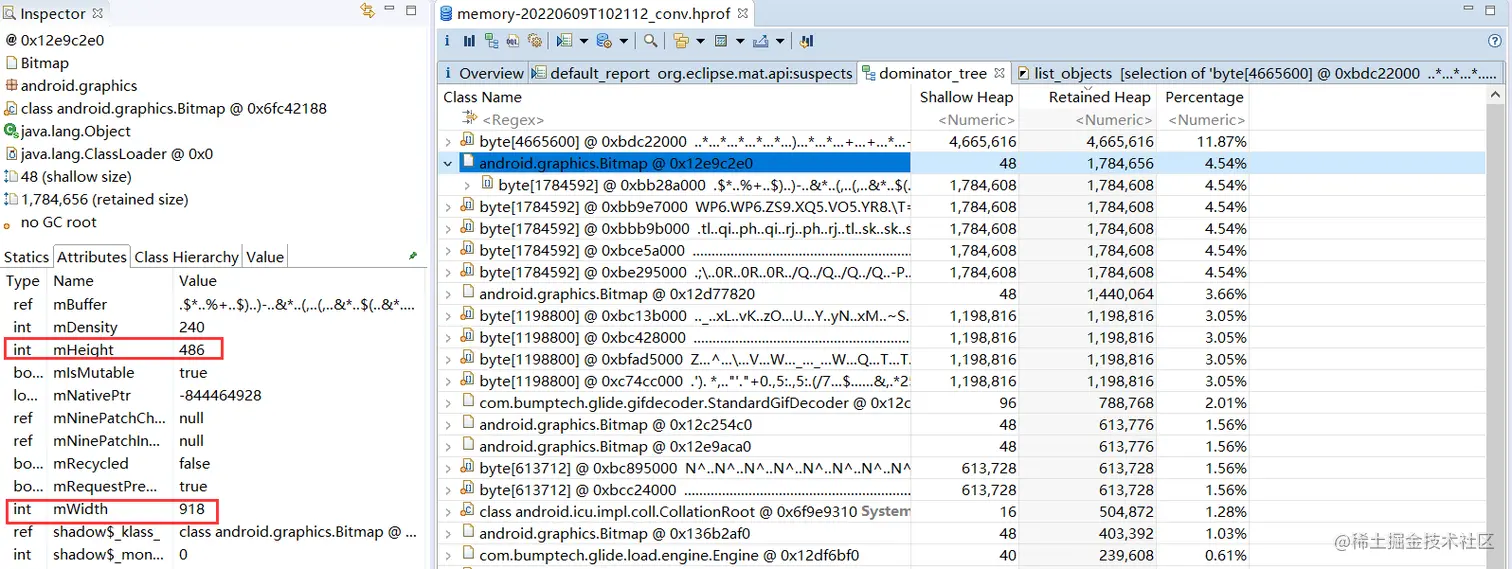
Task: Expand the byte[1784592] @ 0xbb9e7000 row
Action: tap(448, 207)
